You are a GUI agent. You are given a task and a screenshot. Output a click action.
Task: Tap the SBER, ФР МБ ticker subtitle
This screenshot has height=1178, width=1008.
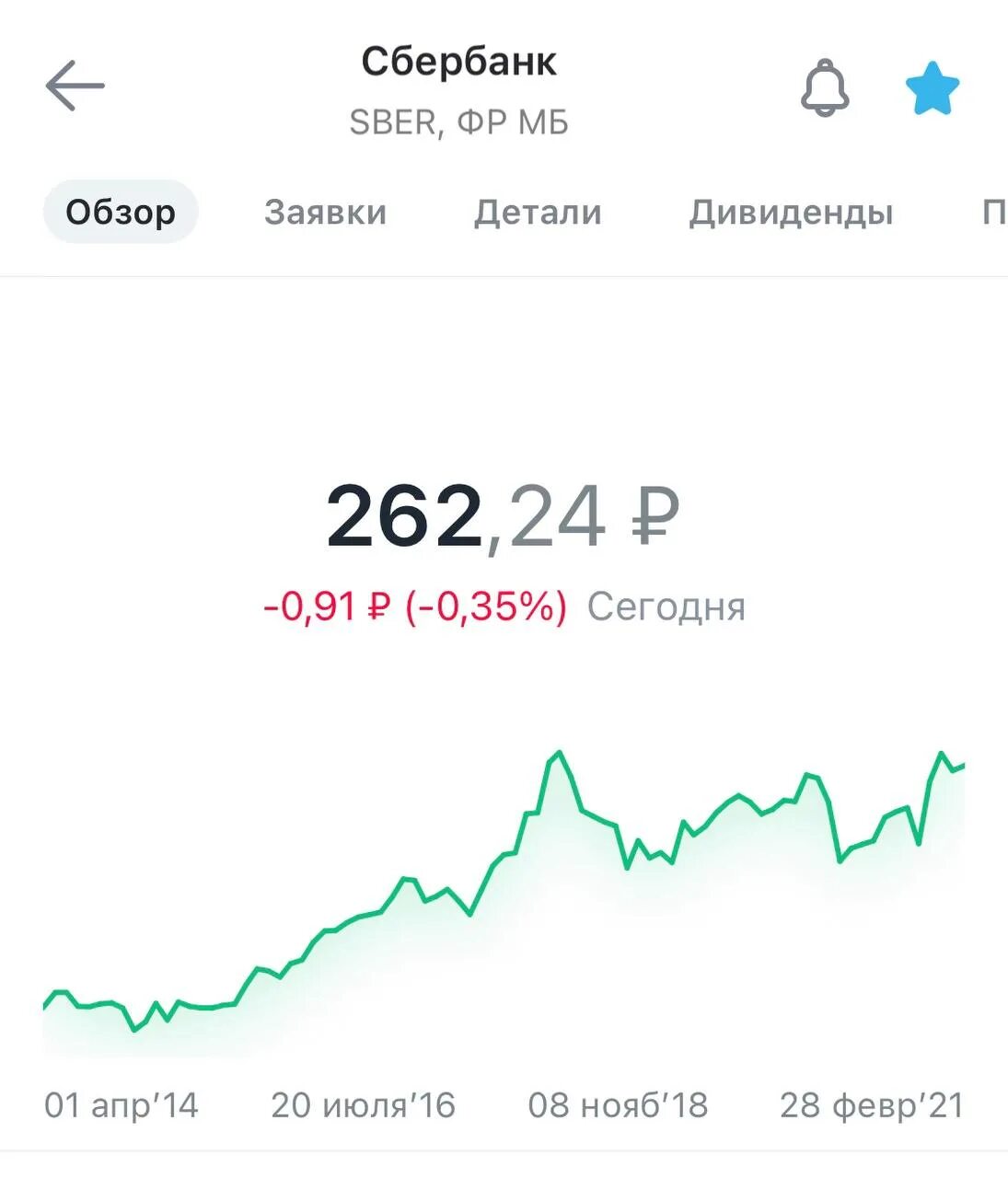point(458,122)
